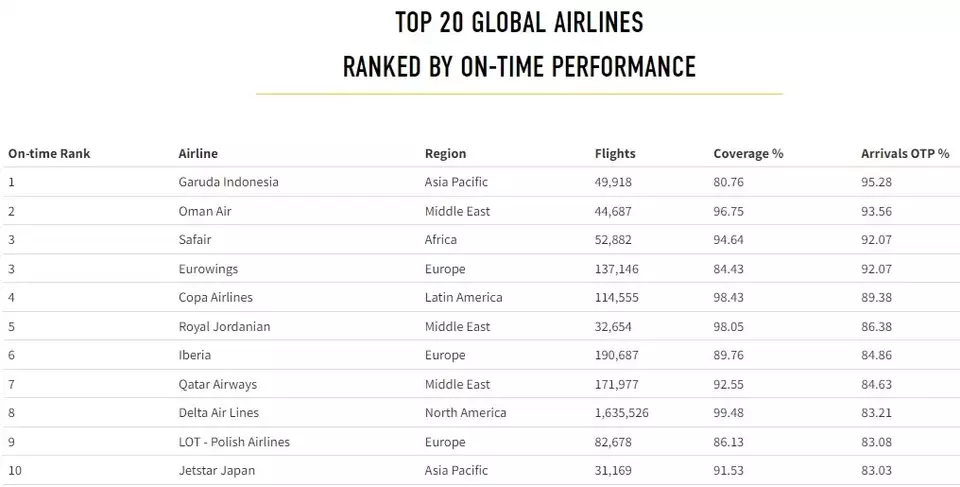Click the Region column header
The width and height of the screenshot is (960, 487).
[x=445, y=154]
